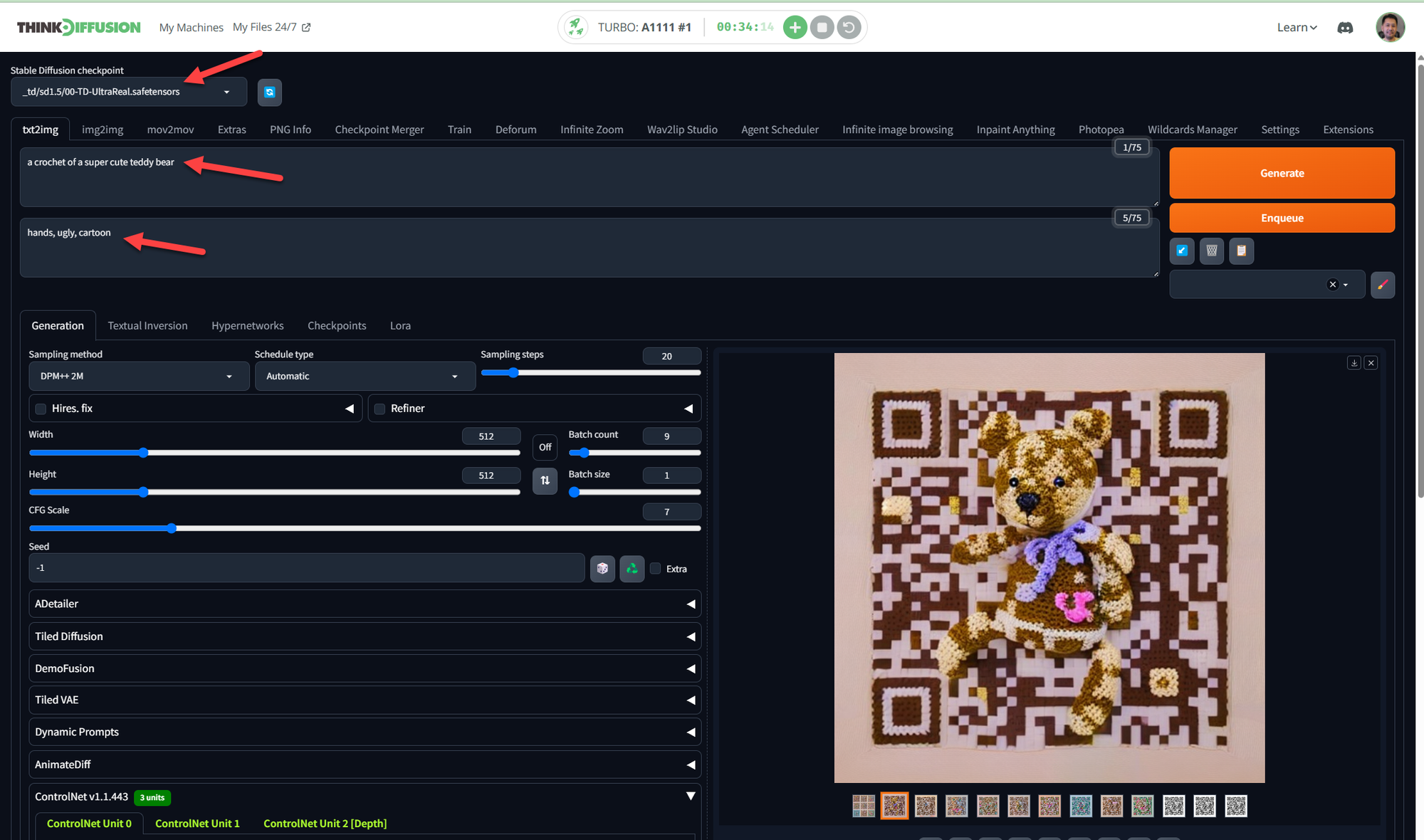Click the trash clear prompt icon

1211,251
